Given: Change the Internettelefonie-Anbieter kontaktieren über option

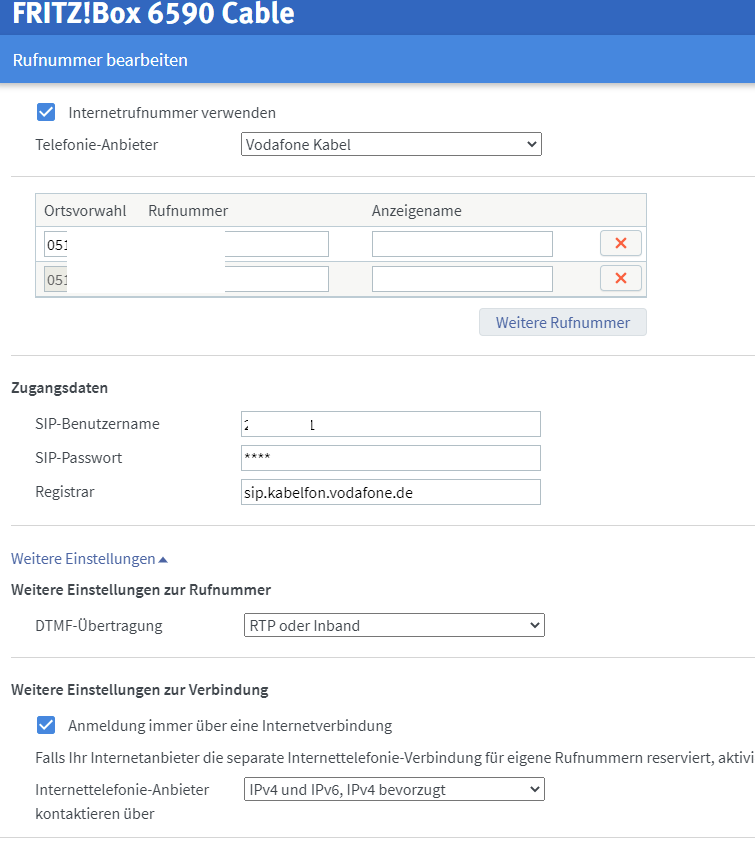Looking at the screenshot, I should [x=394, y=789].
